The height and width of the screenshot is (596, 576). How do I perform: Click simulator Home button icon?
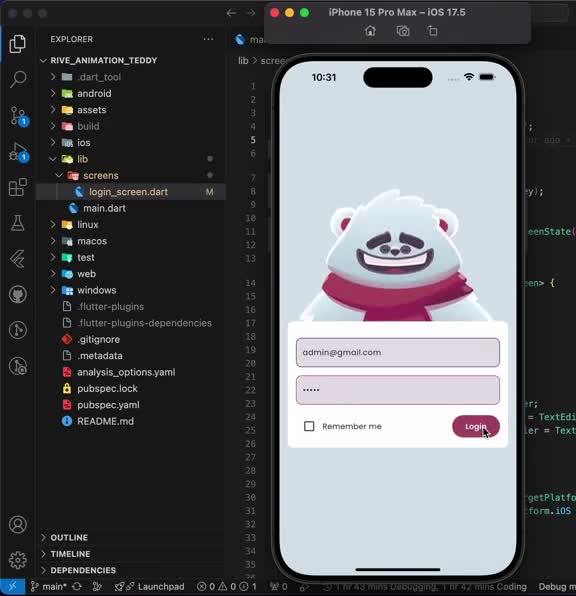pyautogui.click(x=370, y=31)
